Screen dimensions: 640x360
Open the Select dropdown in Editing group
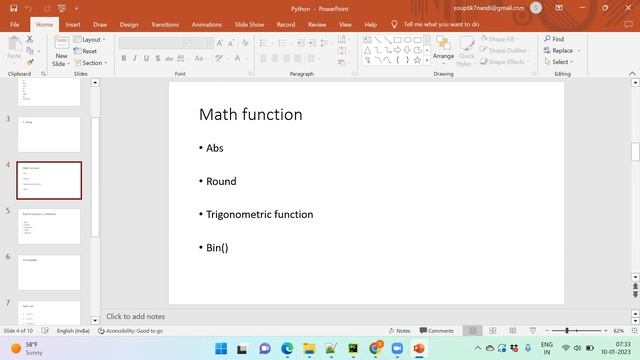point(559,62)
